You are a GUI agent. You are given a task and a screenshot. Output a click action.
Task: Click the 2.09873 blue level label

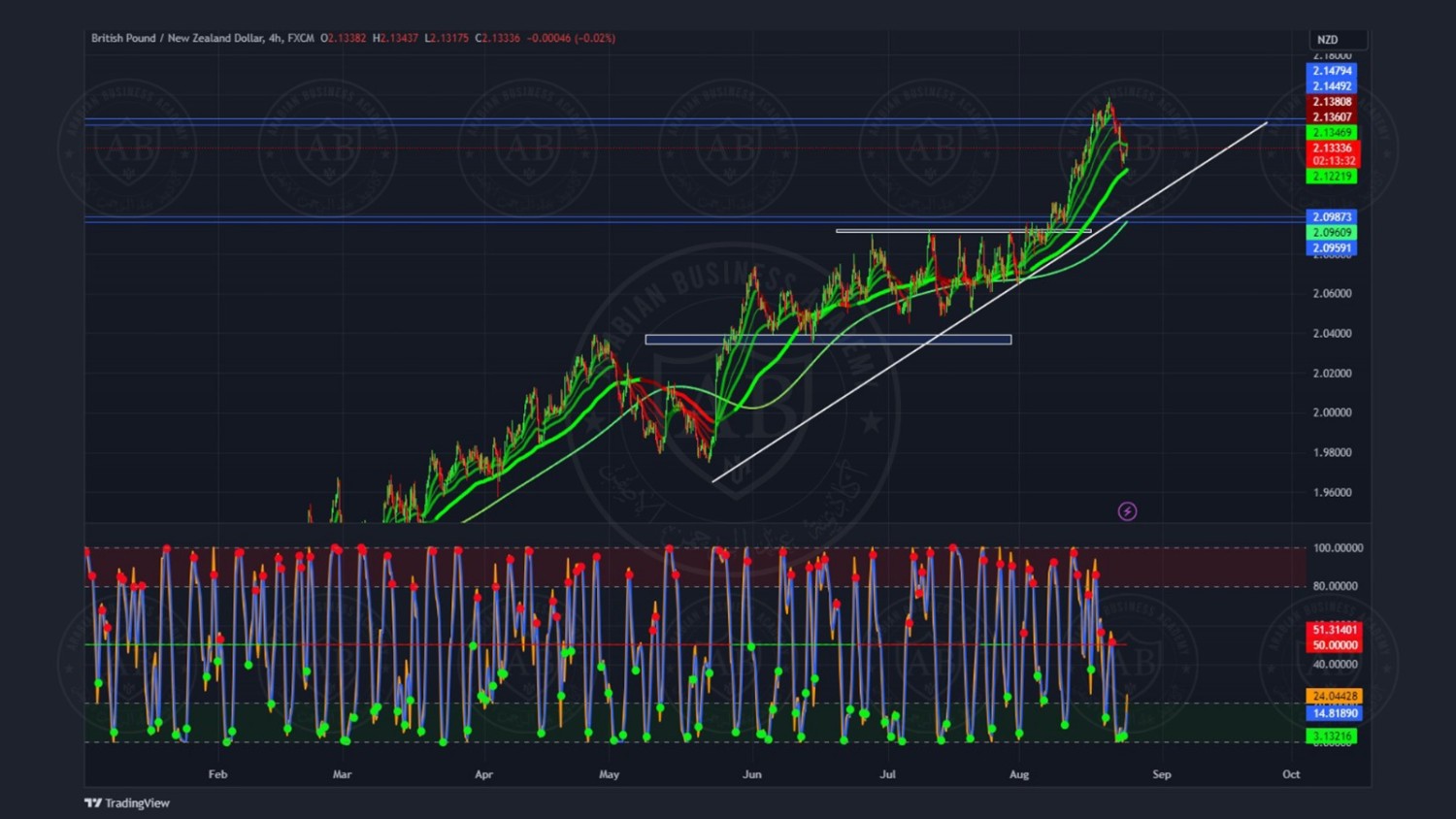tap(1332, 217)
